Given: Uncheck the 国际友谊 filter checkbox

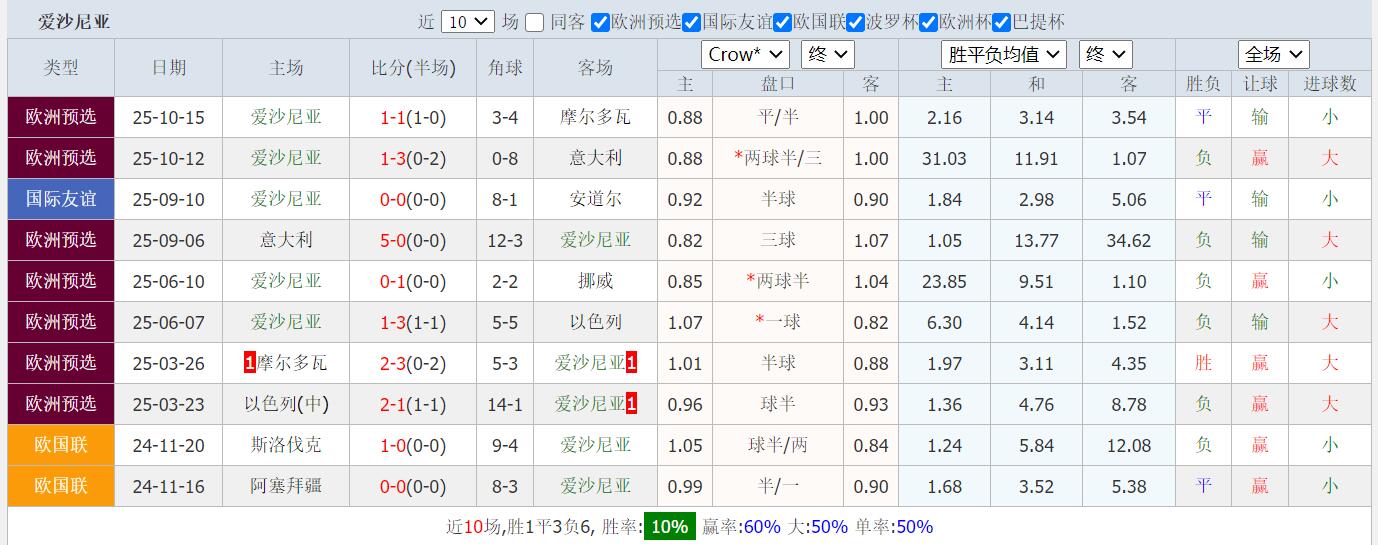Looking at the screenshot, I should (x=692, y=22).
